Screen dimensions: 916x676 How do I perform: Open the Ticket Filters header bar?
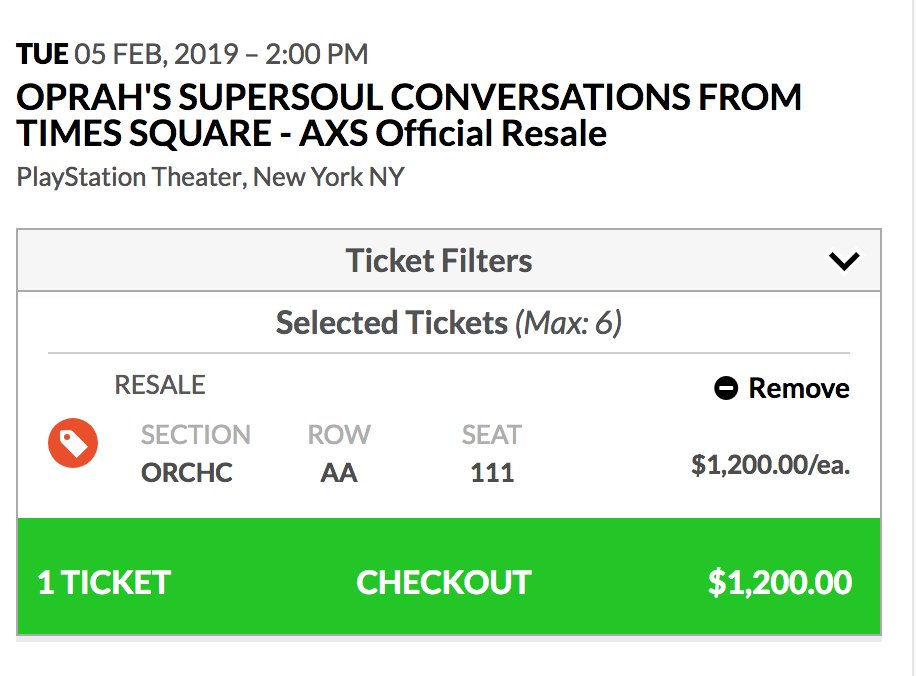440,261
